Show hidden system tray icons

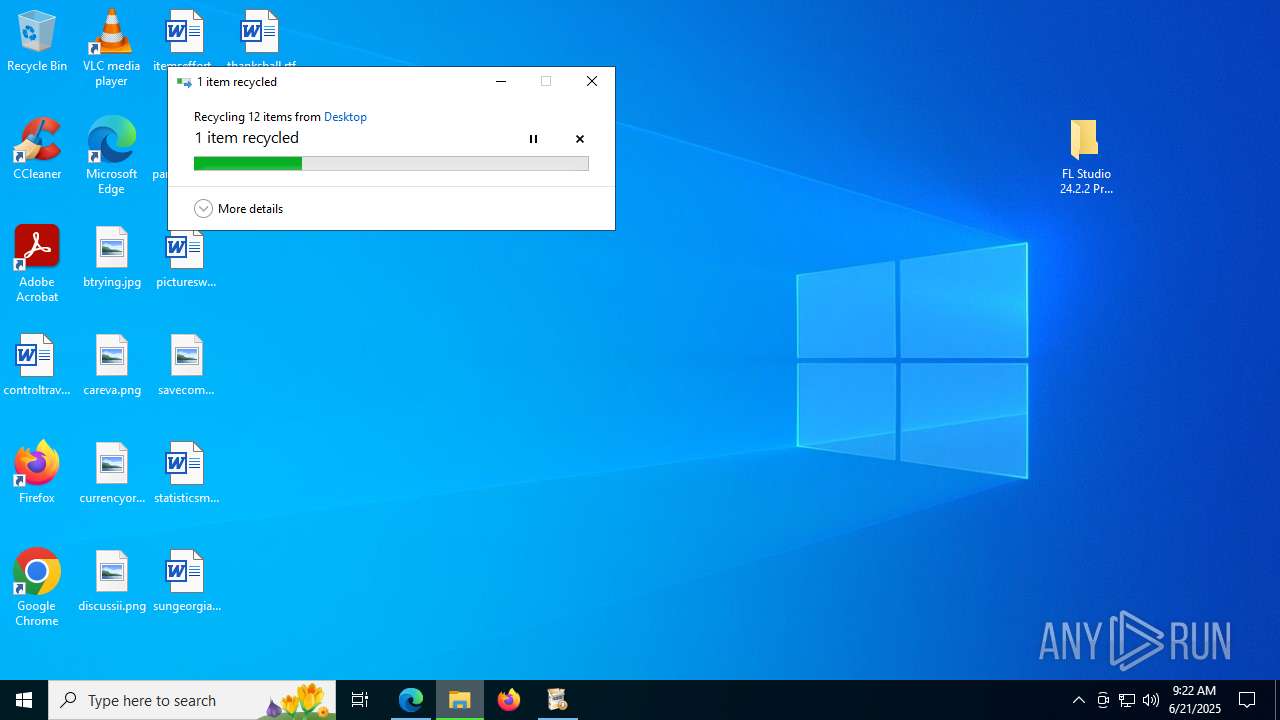(x=1078, y=700)
